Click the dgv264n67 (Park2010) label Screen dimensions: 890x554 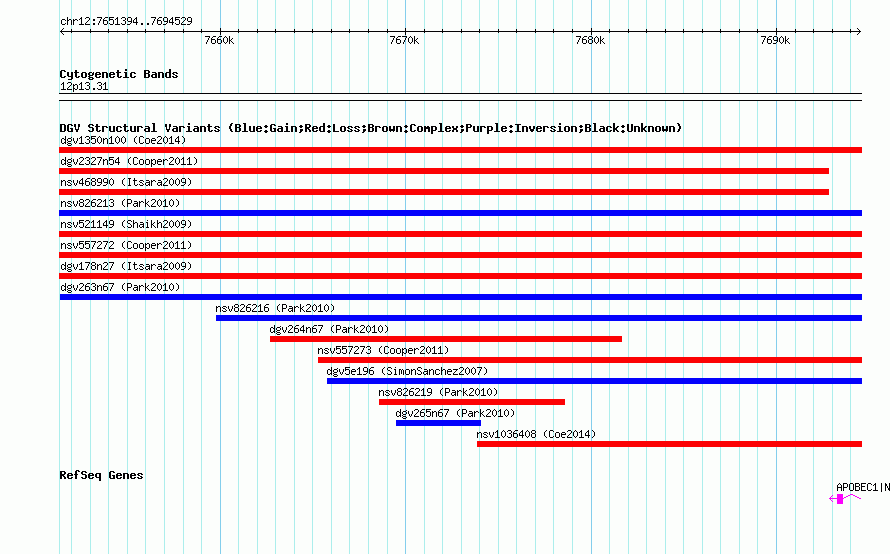point(329,329)
